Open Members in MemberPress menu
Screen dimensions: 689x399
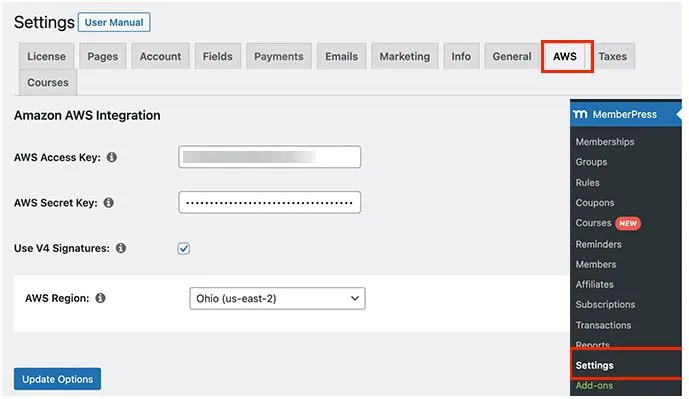596,264
